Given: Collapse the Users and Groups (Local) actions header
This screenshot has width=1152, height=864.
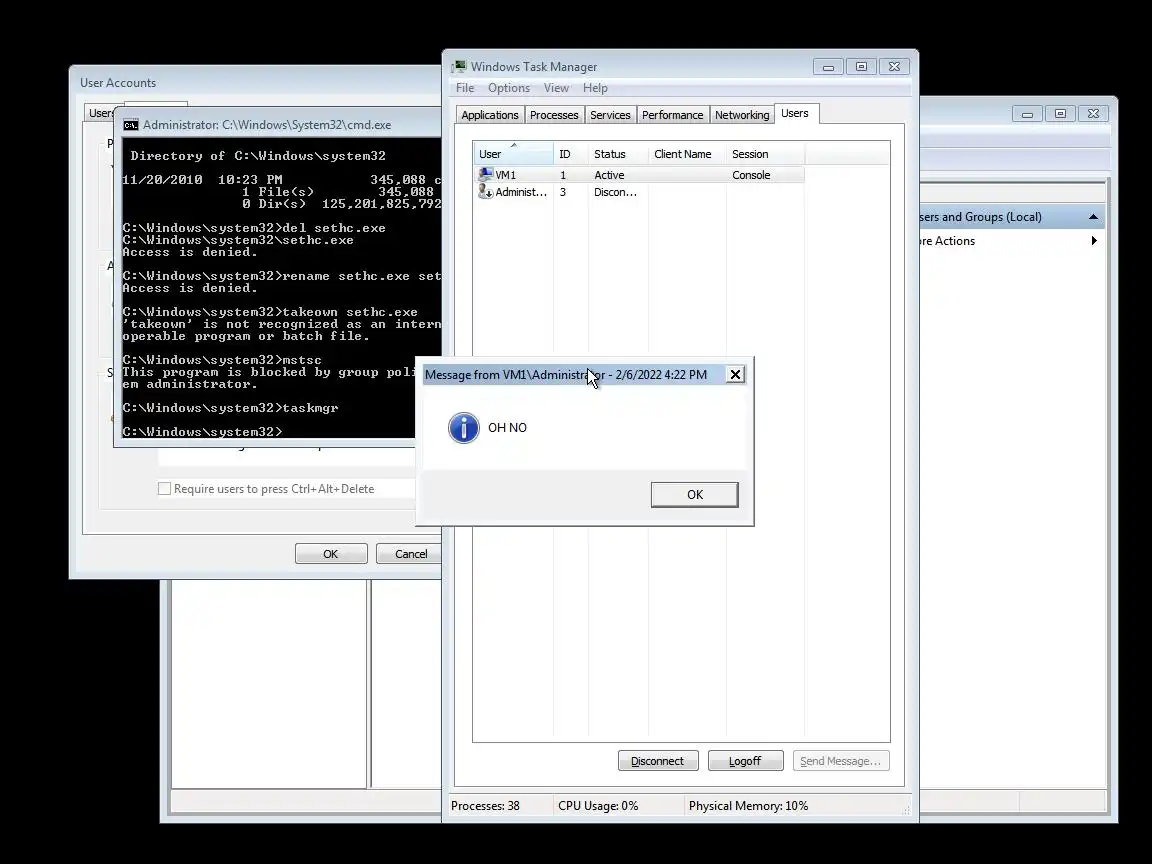Looking at the screenshot, I should [x=1093, y=217].
